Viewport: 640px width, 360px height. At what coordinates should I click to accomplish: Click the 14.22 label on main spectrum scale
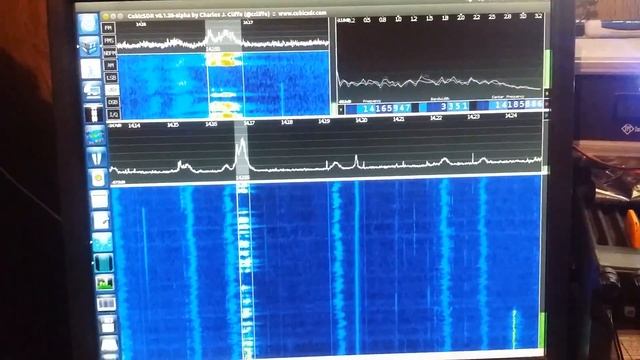pos(436,118)
